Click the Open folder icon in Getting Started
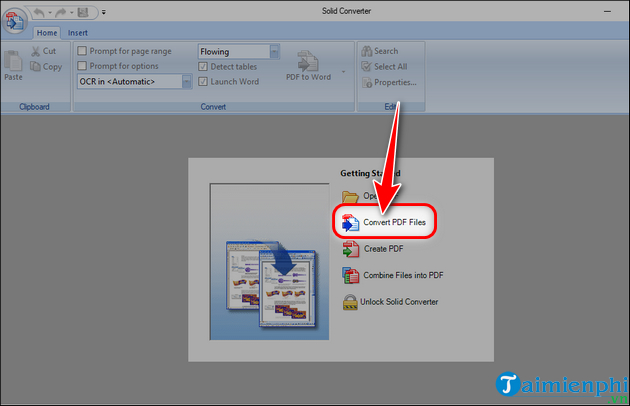The width and height of the screenshot is (630, 406). (x=350, y=196)
